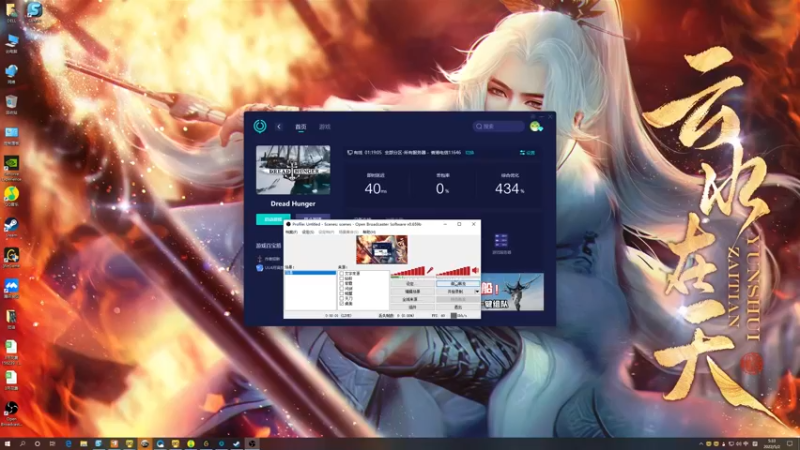Expand the system tray hidden icons chevron
This screenshot has height=450, width=800.
701,444
